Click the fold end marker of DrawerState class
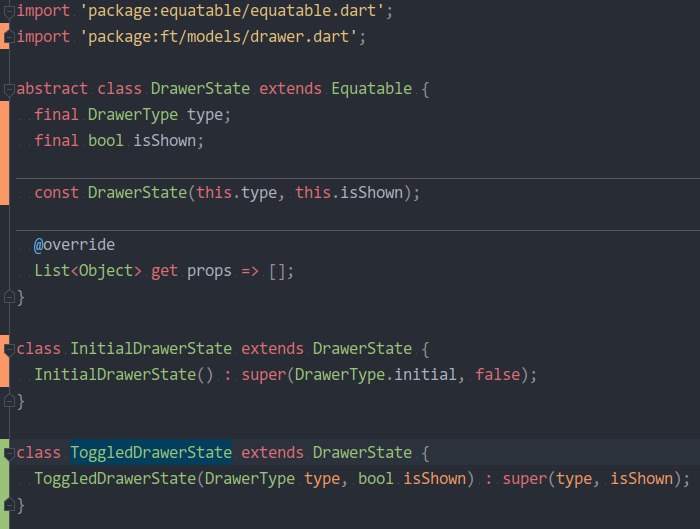 tap(9, 297)
